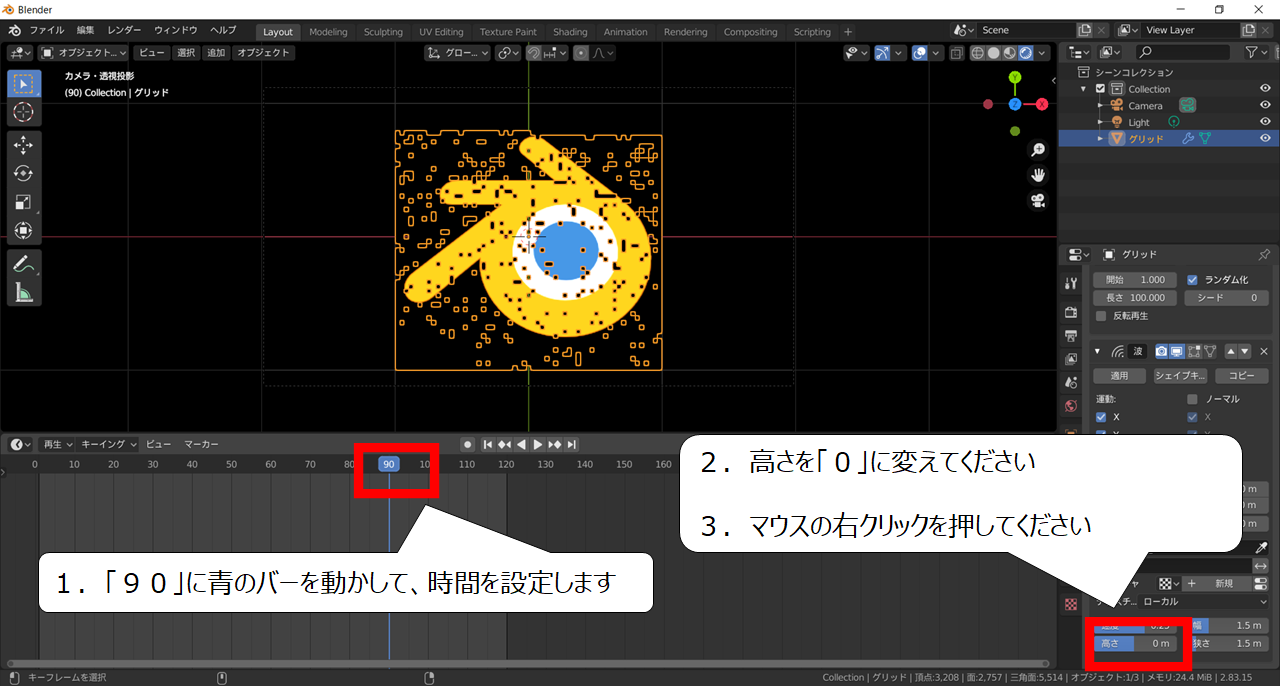Viewport: 1280px width, 686px height.
Task: Click the シェイプキー apply button
Action: (x=1180, y=376)
